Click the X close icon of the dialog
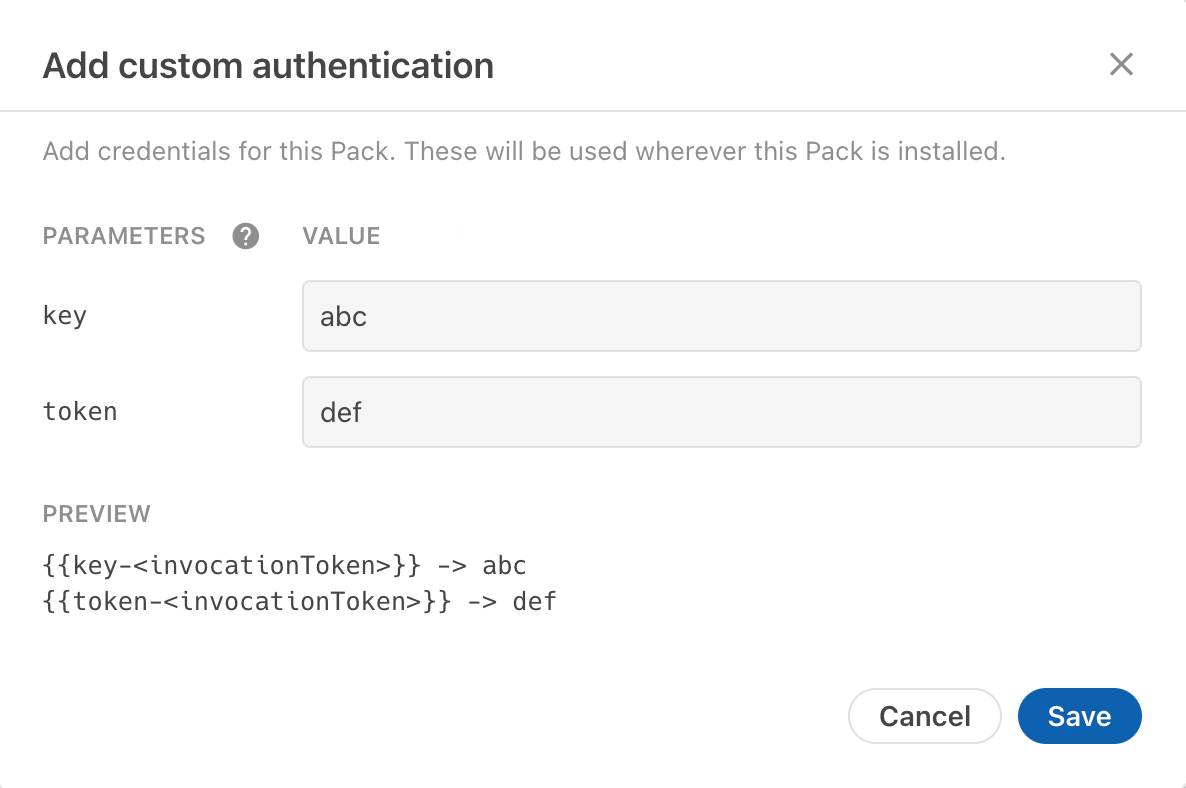The height and width of the screenshot is (788, 1186). coord(1121,64)
